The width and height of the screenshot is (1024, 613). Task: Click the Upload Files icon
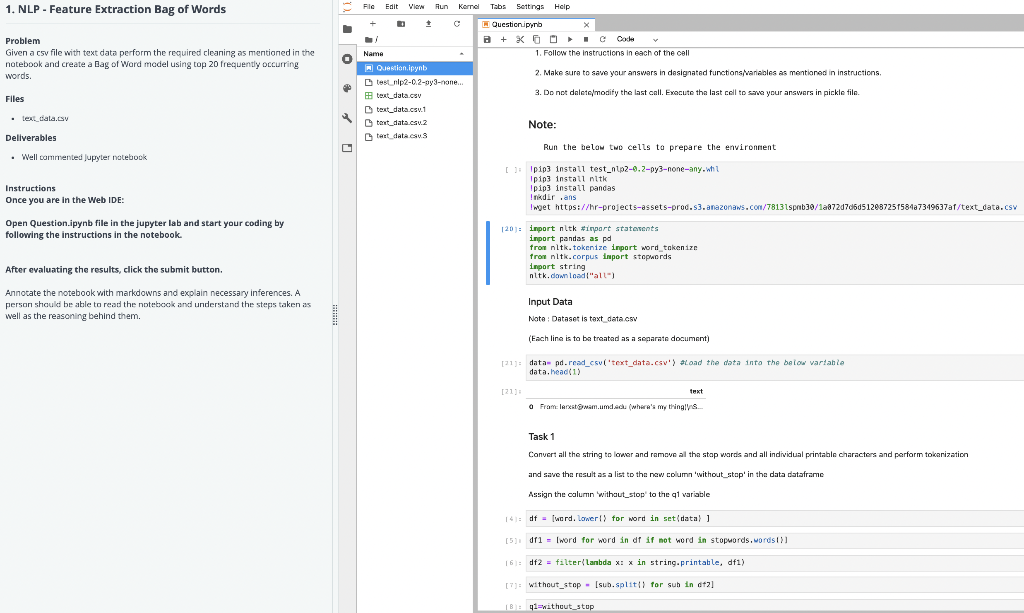(x=428, y=24)
